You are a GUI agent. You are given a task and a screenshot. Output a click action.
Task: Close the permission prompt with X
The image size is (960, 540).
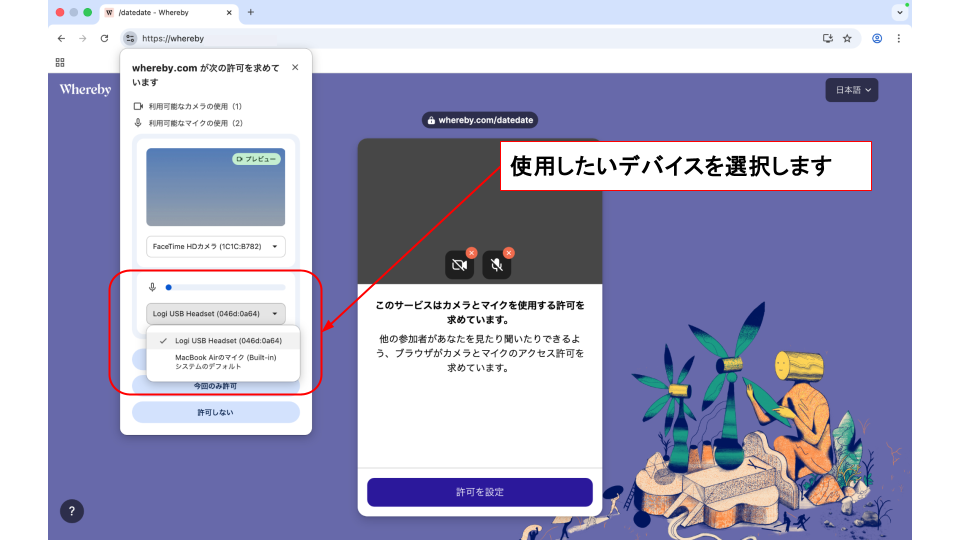point(295,68)
